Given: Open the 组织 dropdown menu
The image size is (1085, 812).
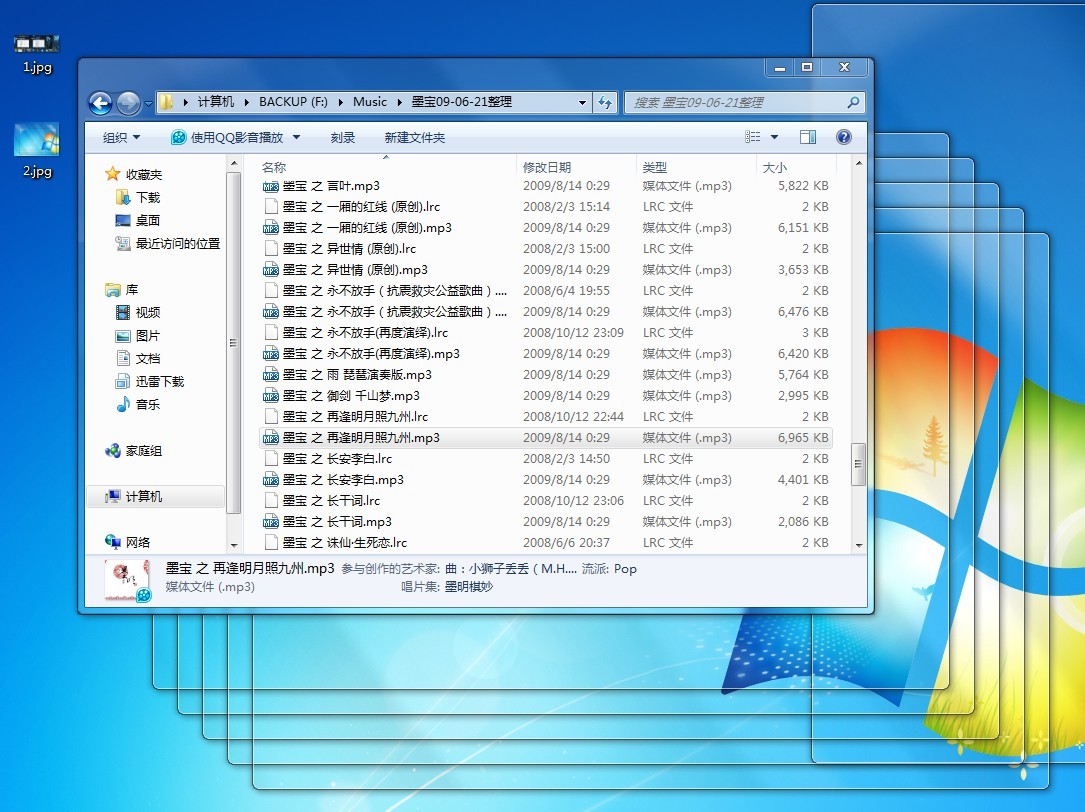Looking at the screenshot, I should click(121, 137).
